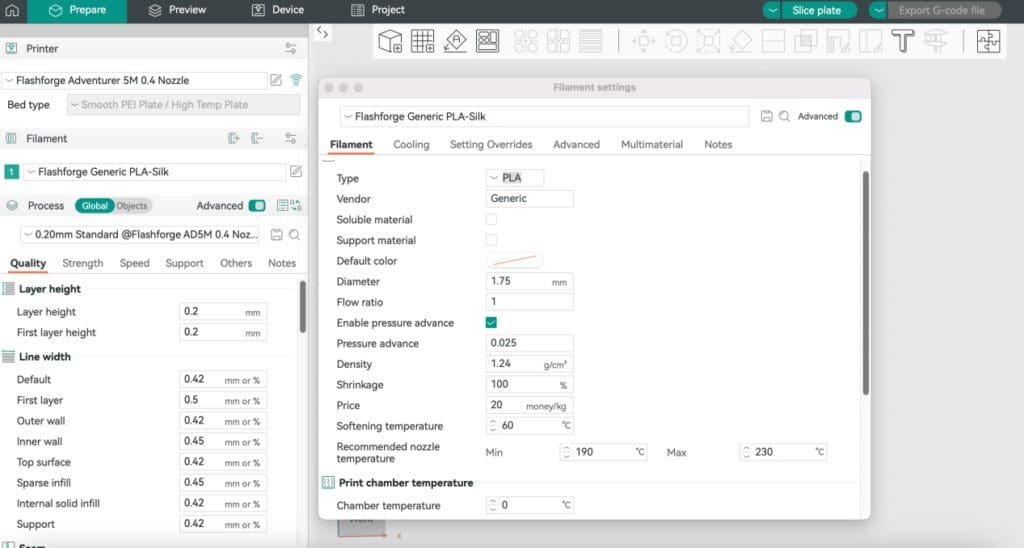Click the Seam painting icon
The width and height of the screenshot is (1024, 548).
coord(870,41)
